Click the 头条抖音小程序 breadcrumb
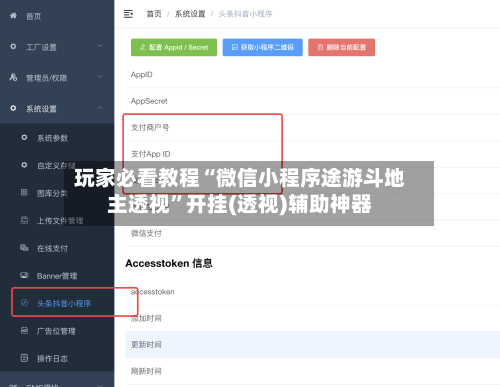The image size is (500, 387). point(245,14)
